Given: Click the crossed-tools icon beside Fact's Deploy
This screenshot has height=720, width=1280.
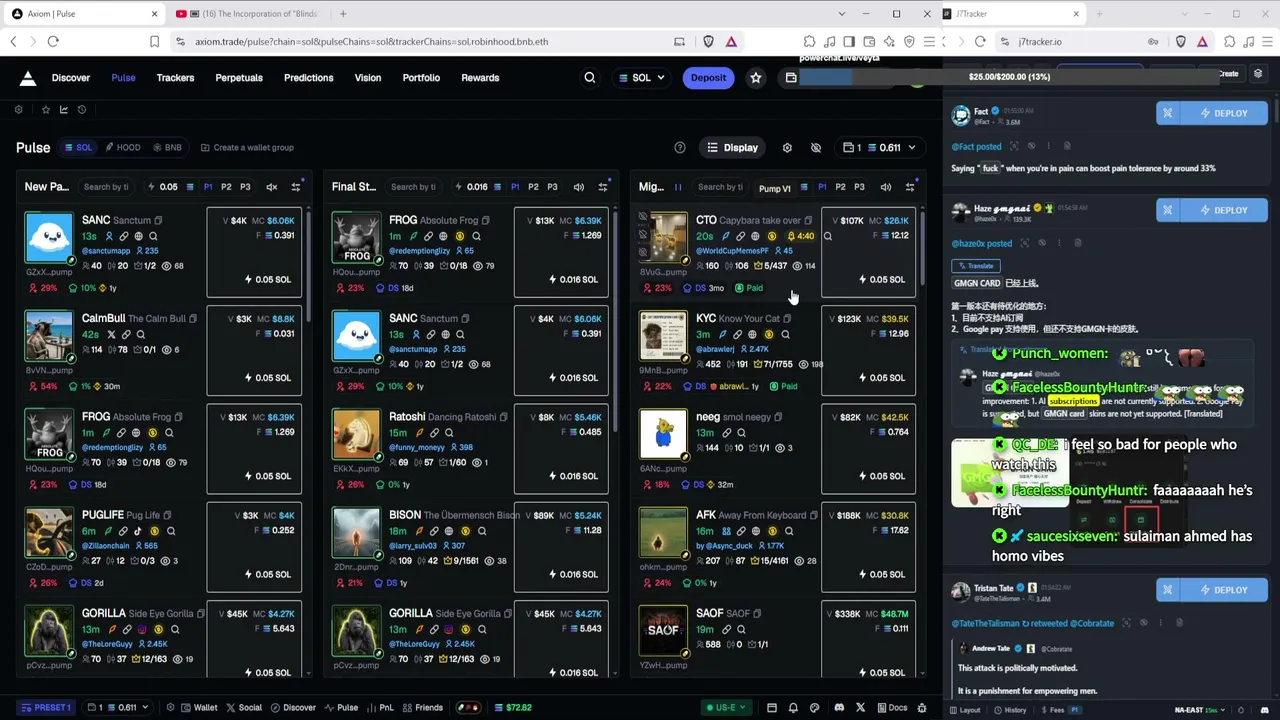Looking at the screenshot, I should point(1167,113).
